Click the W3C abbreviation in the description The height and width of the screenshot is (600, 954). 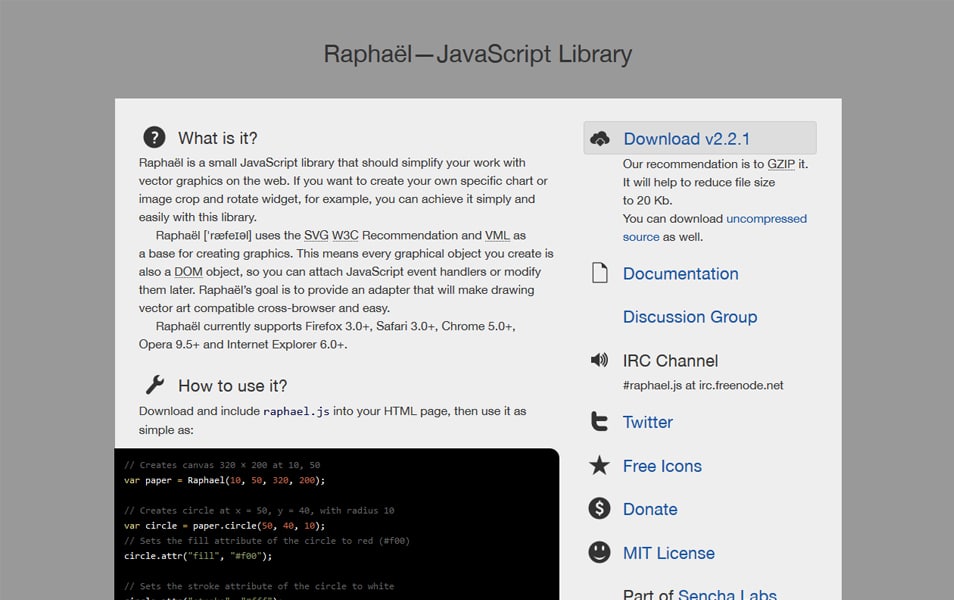(345, 235)
